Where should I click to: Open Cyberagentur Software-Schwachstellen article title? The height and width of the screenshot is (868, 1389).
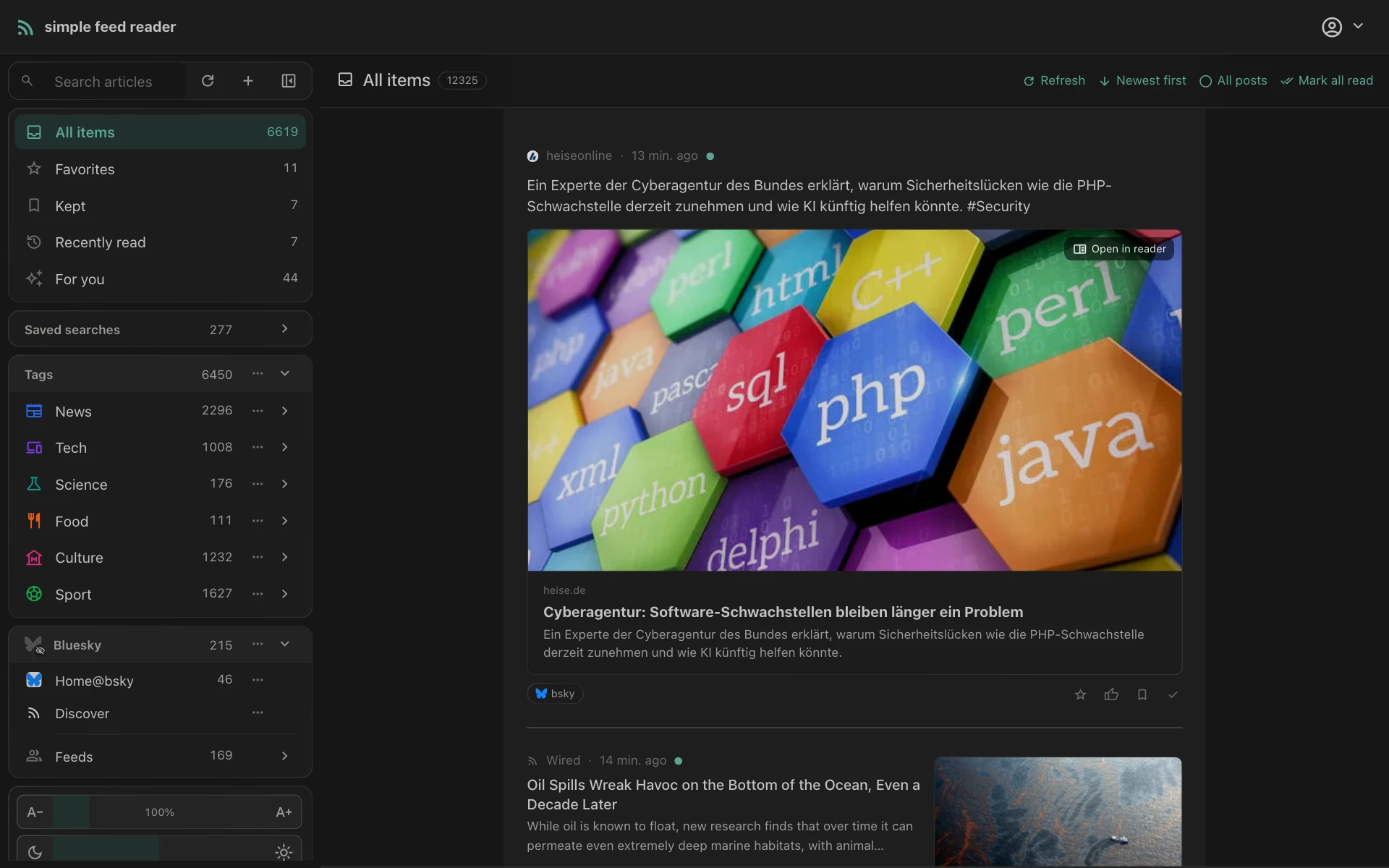[783, 612]
